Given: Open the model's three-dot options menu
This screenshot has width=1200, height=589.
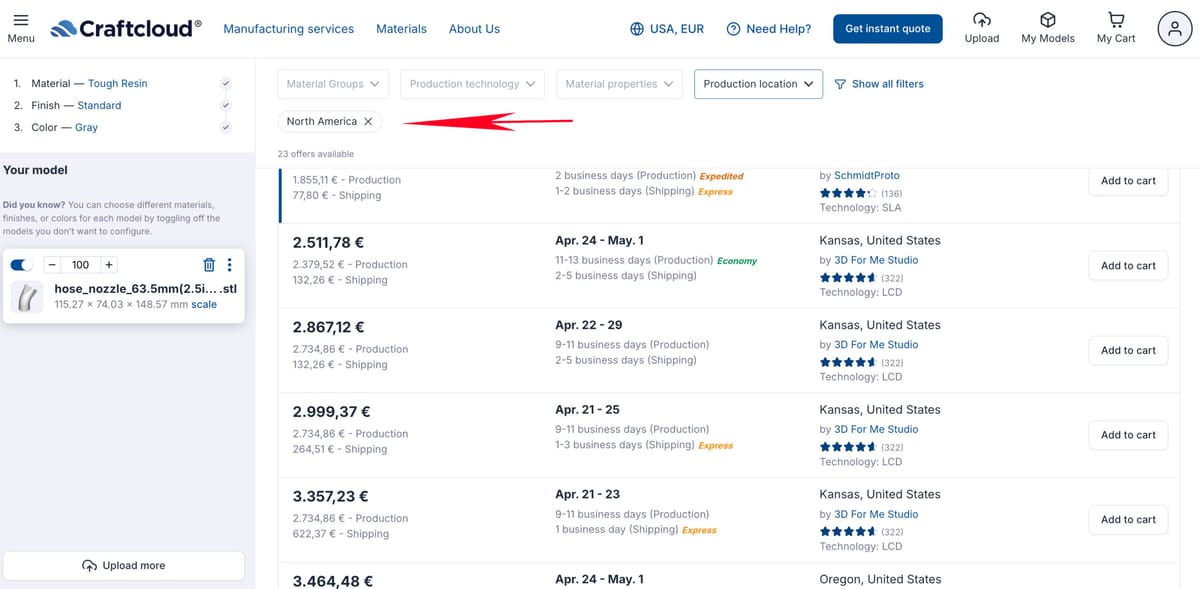Looking at the screenshot, I should tap(229, 265).
